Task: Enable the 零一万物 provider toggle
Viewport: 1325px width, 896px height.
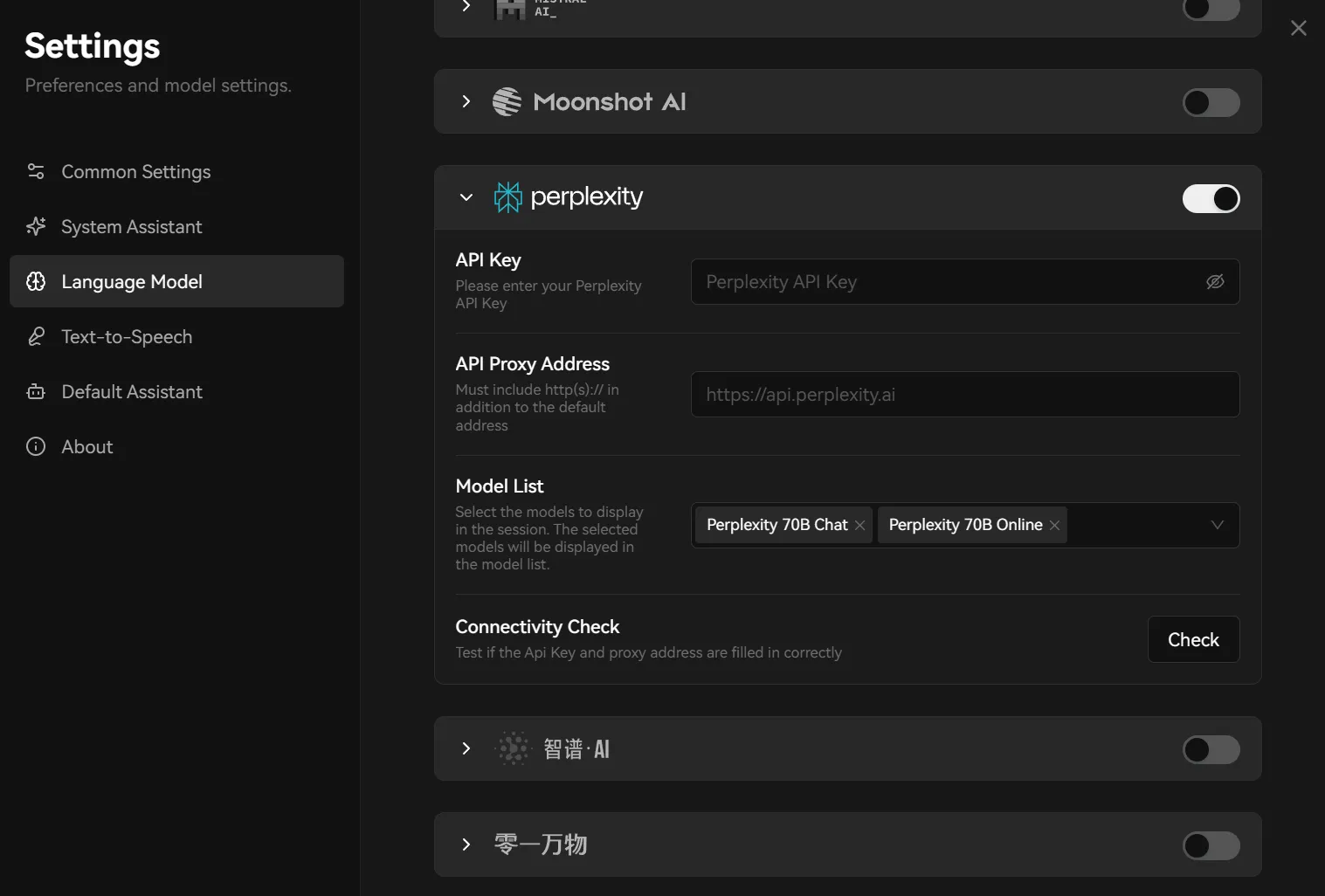Action: tap(1211, 845)
